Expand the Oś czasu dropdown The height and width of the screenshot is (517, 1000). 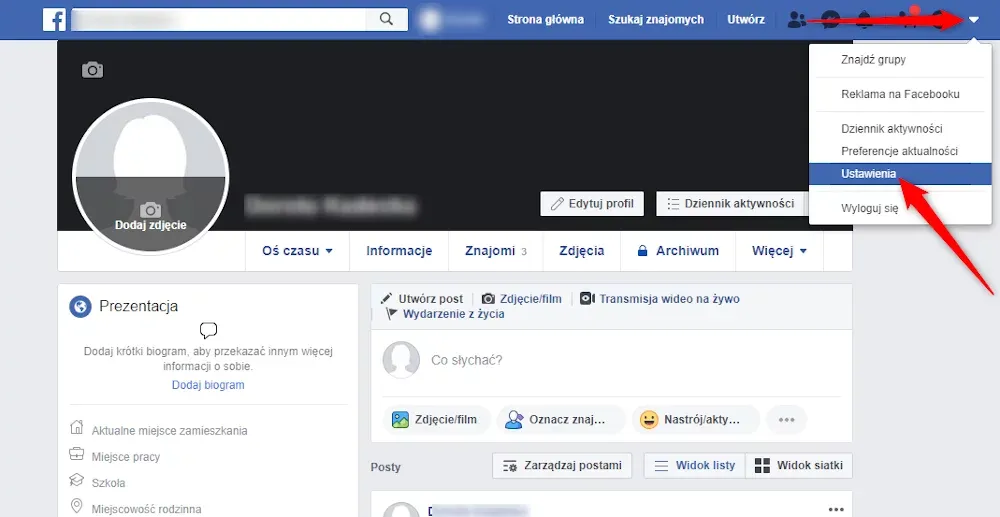297,251
